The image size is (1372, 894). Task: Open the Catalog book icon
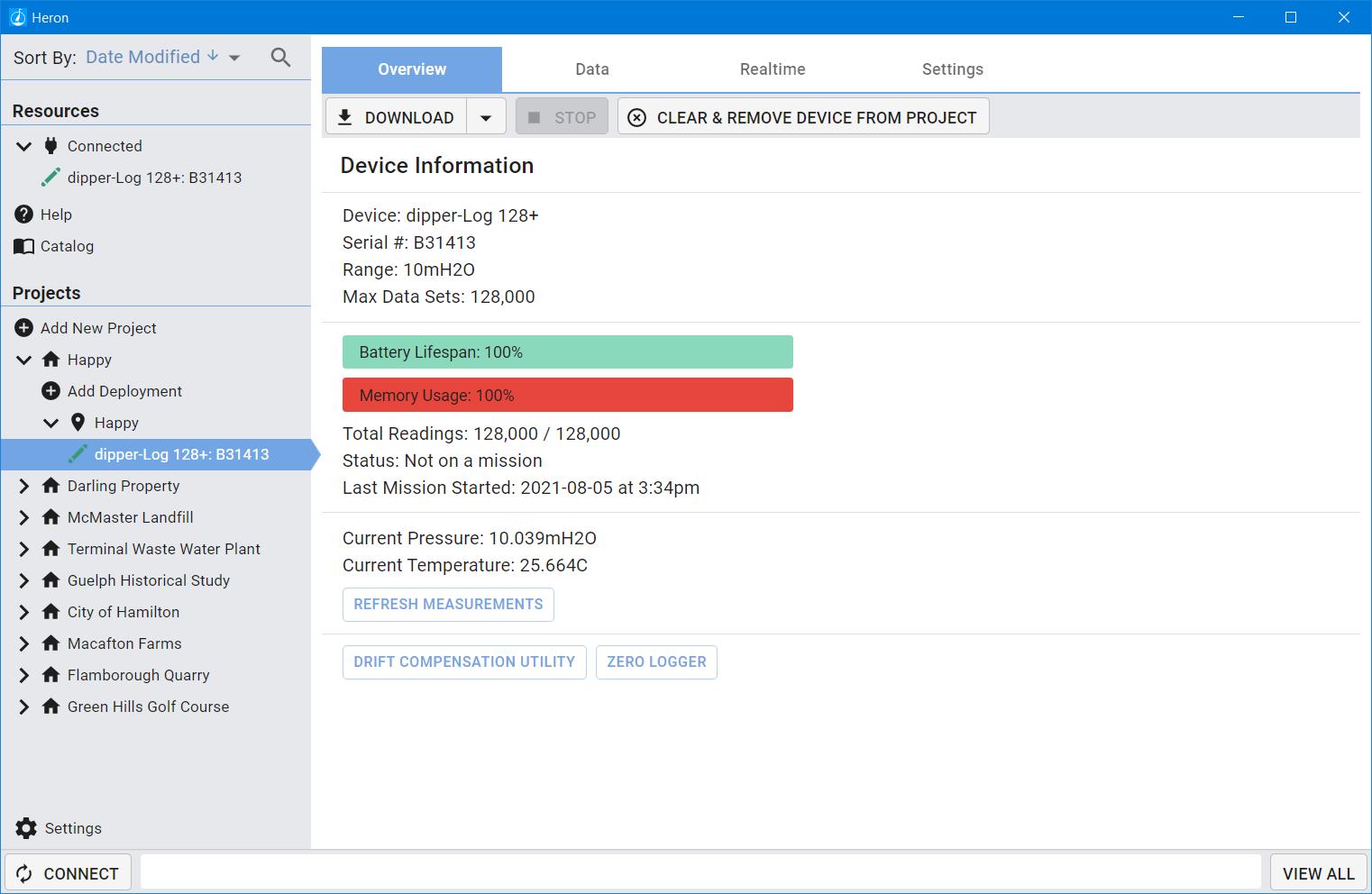point(24,246)
